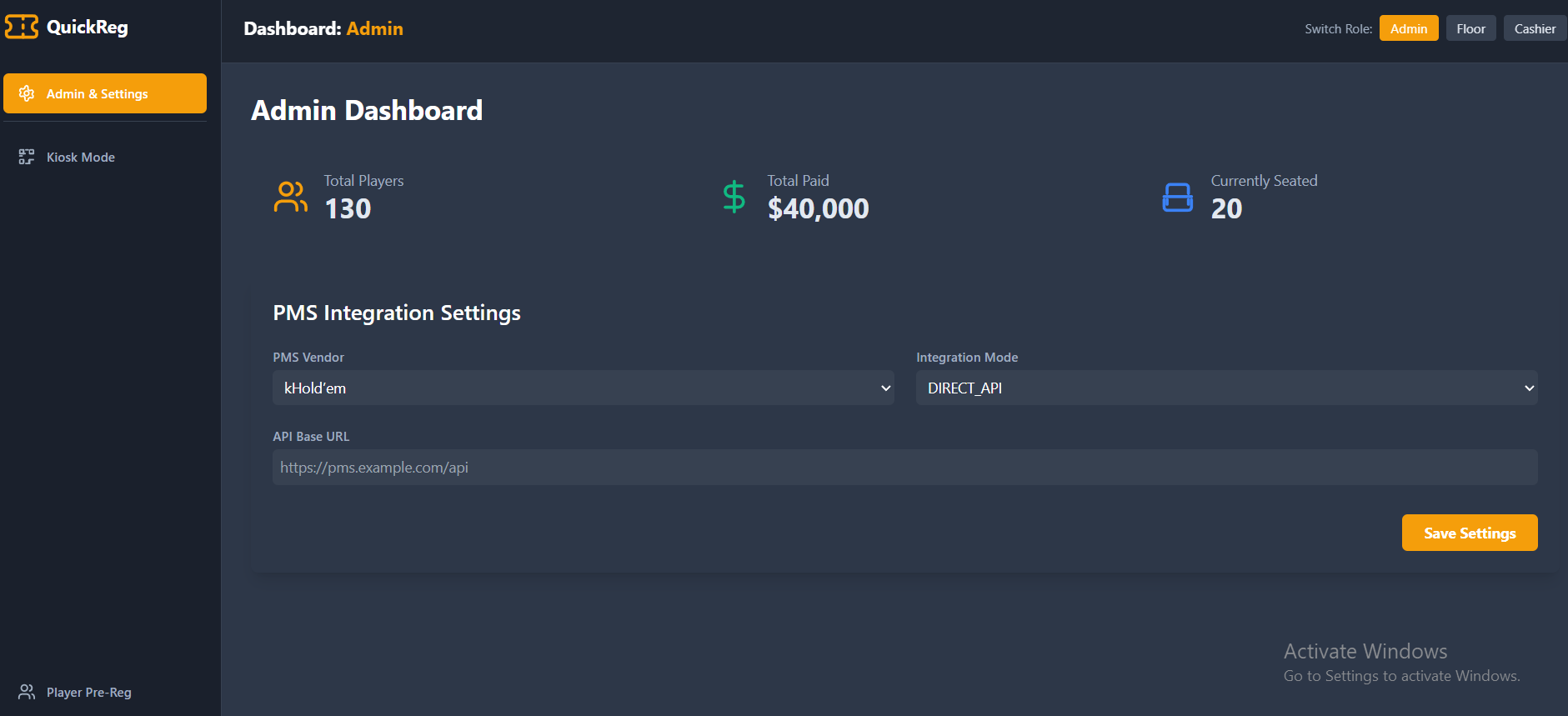The height and width of the screenshot is (716, 1568).
Task: Click the Total Paid $40,000 value
Action: (818, 208)
